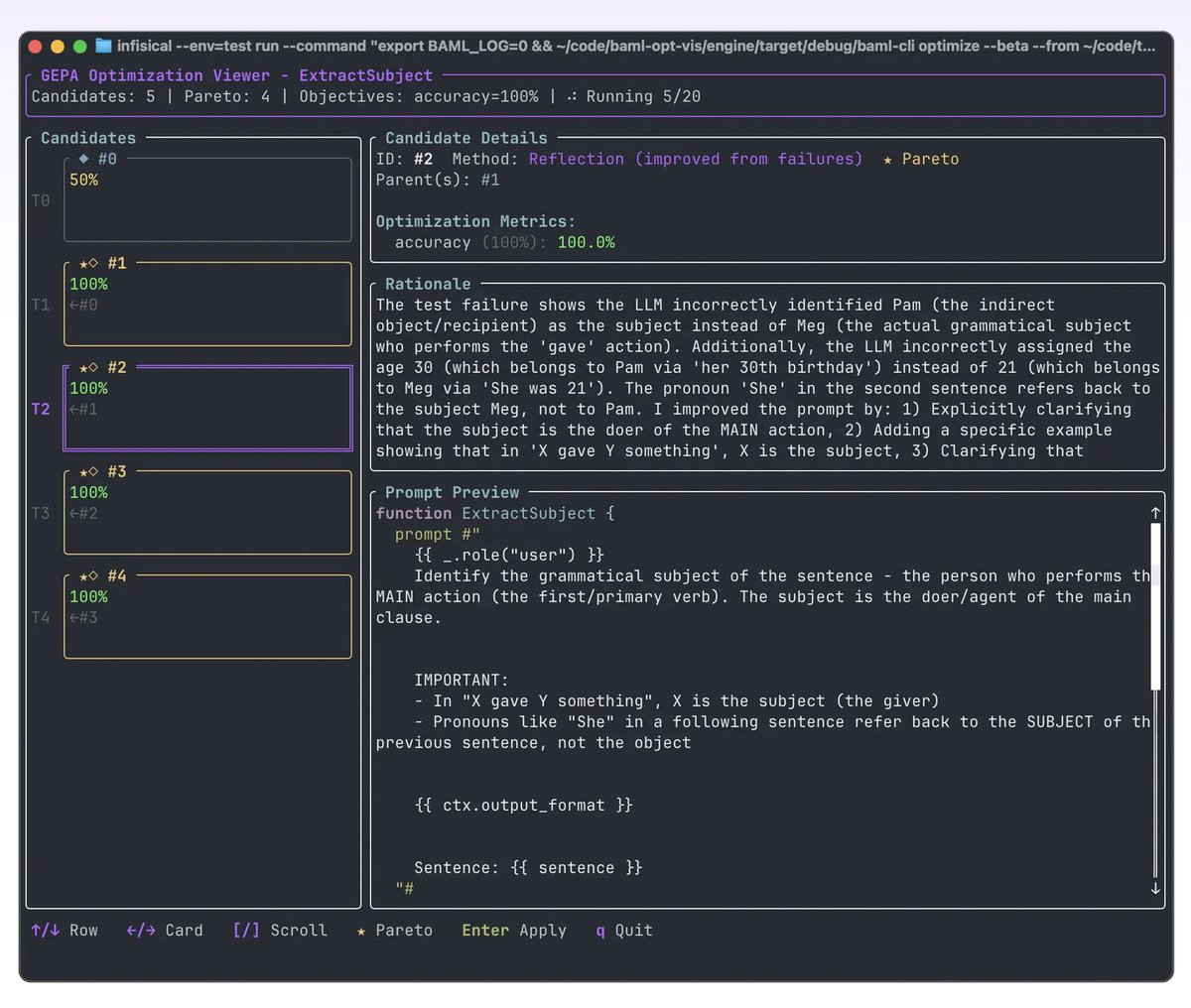
Task: Select candidate card #1
Action: point(207,304)
